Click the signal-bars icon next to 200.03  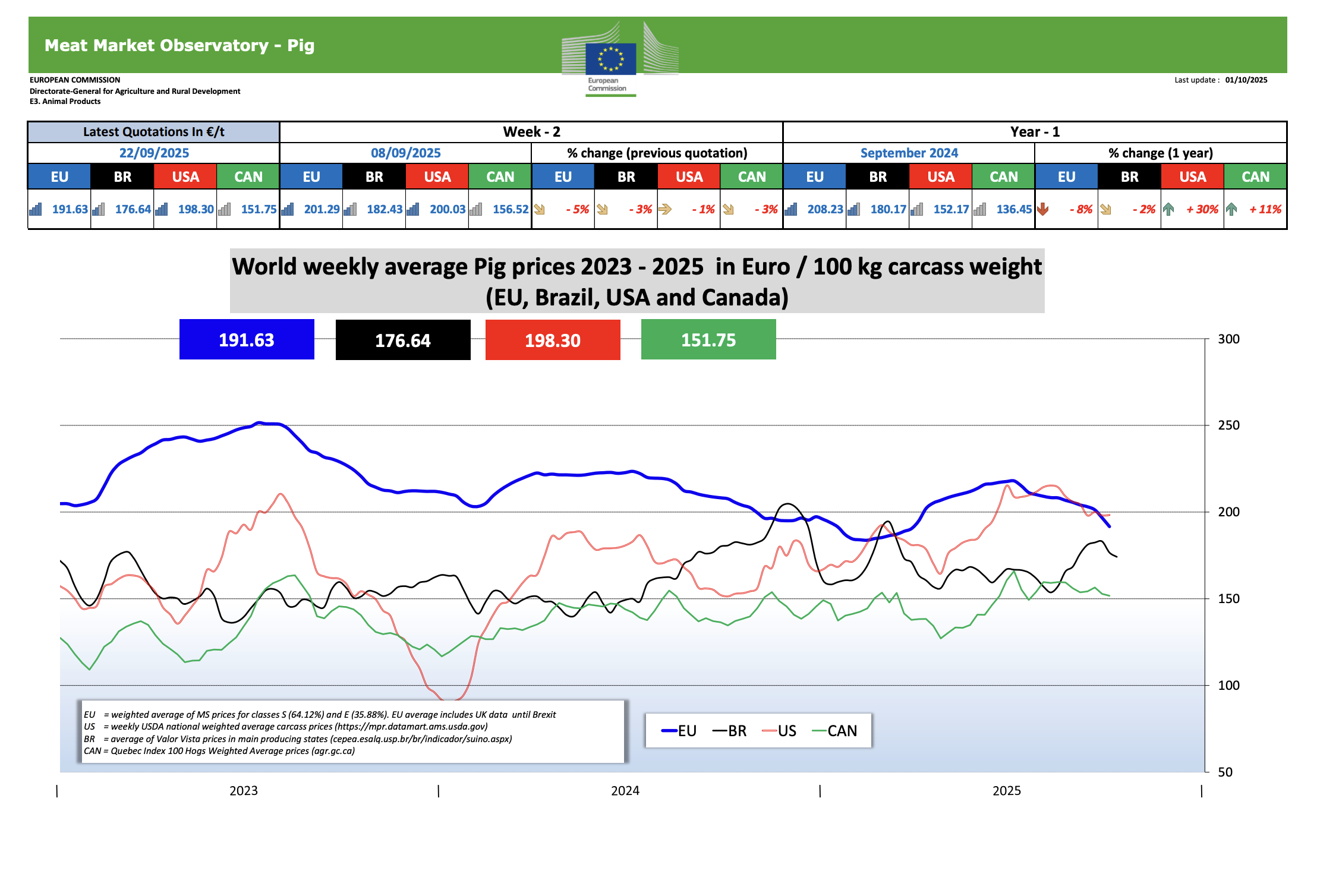(413, 209)
